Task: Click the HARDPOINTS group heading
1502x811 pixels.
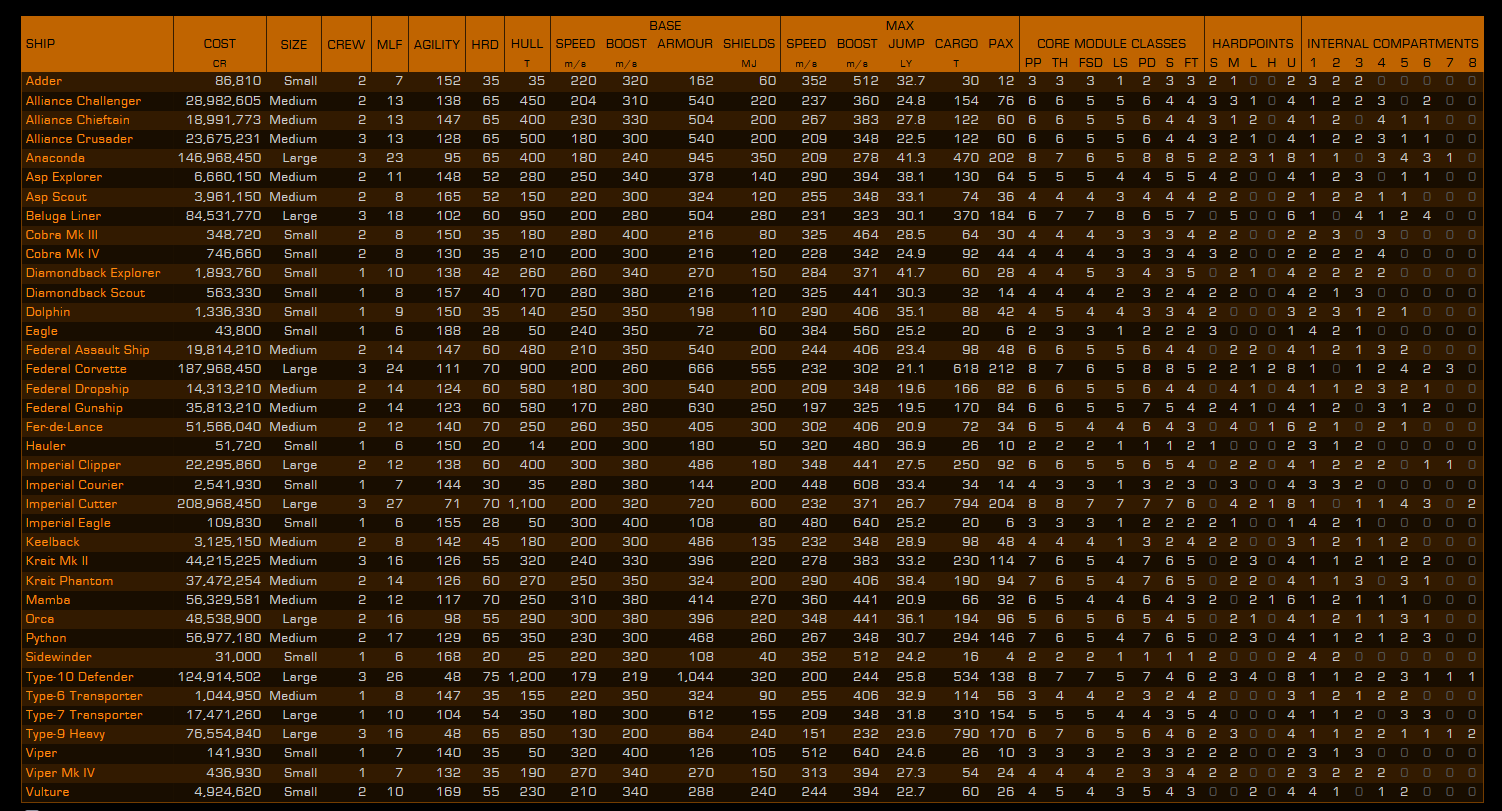Action: click(x=1253, y=44)
